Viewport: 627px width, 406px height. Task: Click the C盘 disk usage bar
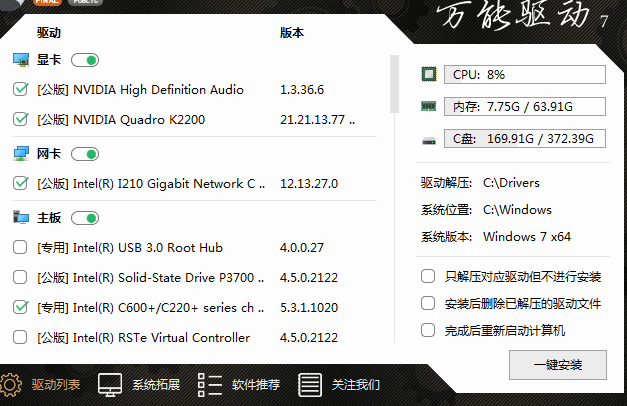525,139
